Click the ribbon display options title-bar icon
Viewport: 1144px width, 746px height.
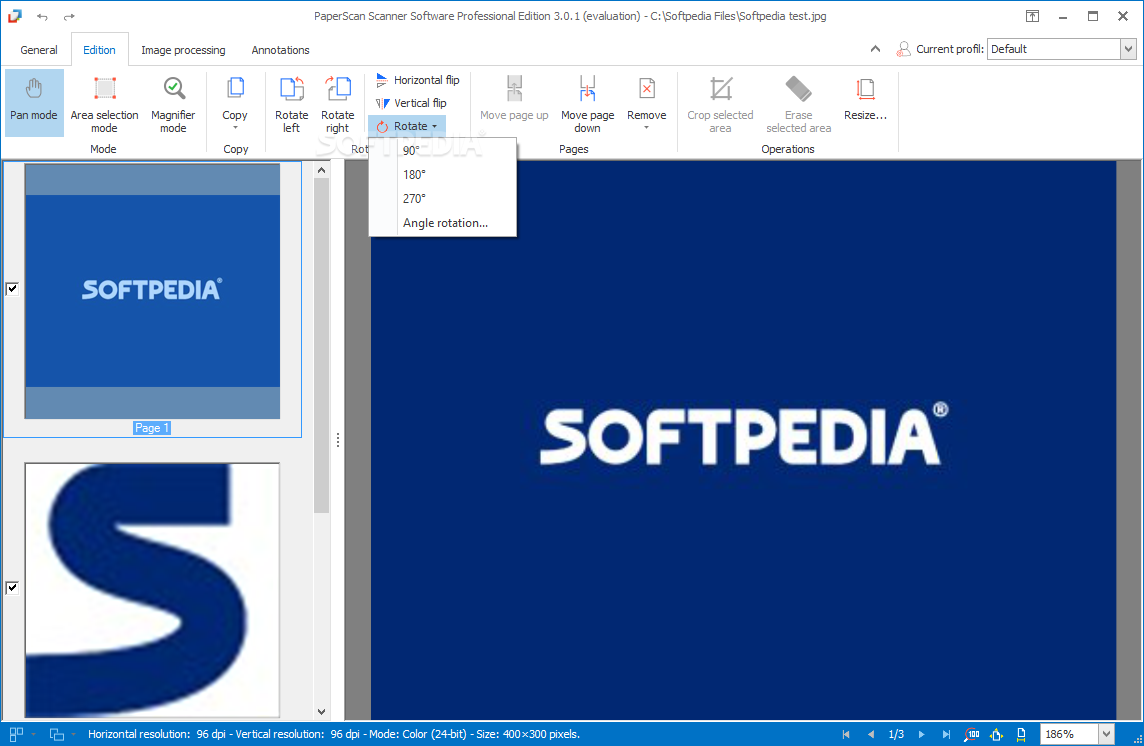point(1032,16)
